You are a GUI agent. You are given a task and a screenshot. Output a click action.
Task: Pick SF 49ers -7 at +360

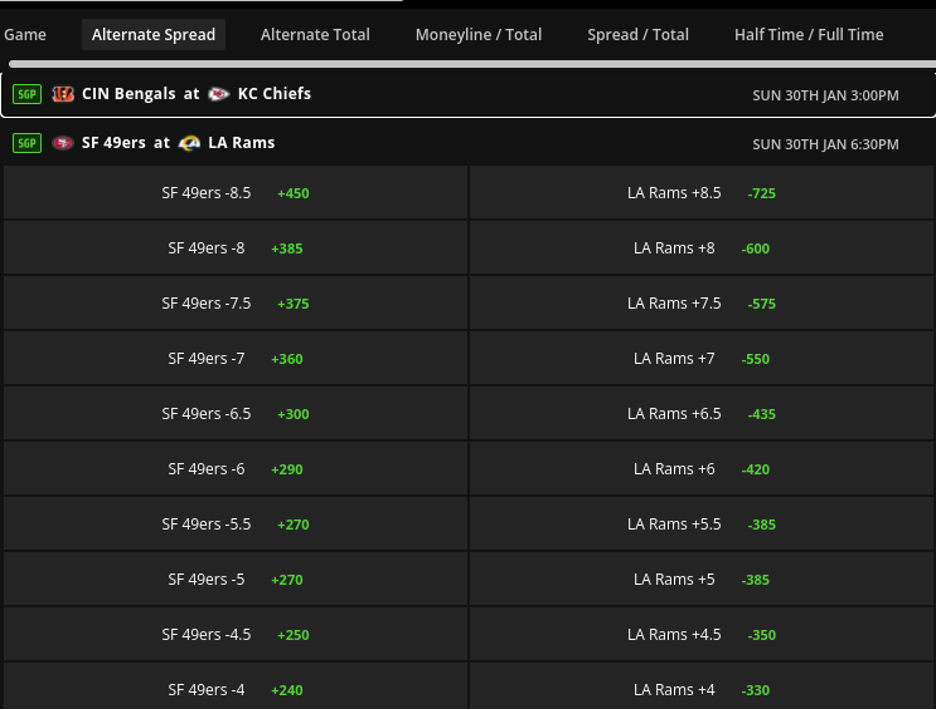click(235, 358)
